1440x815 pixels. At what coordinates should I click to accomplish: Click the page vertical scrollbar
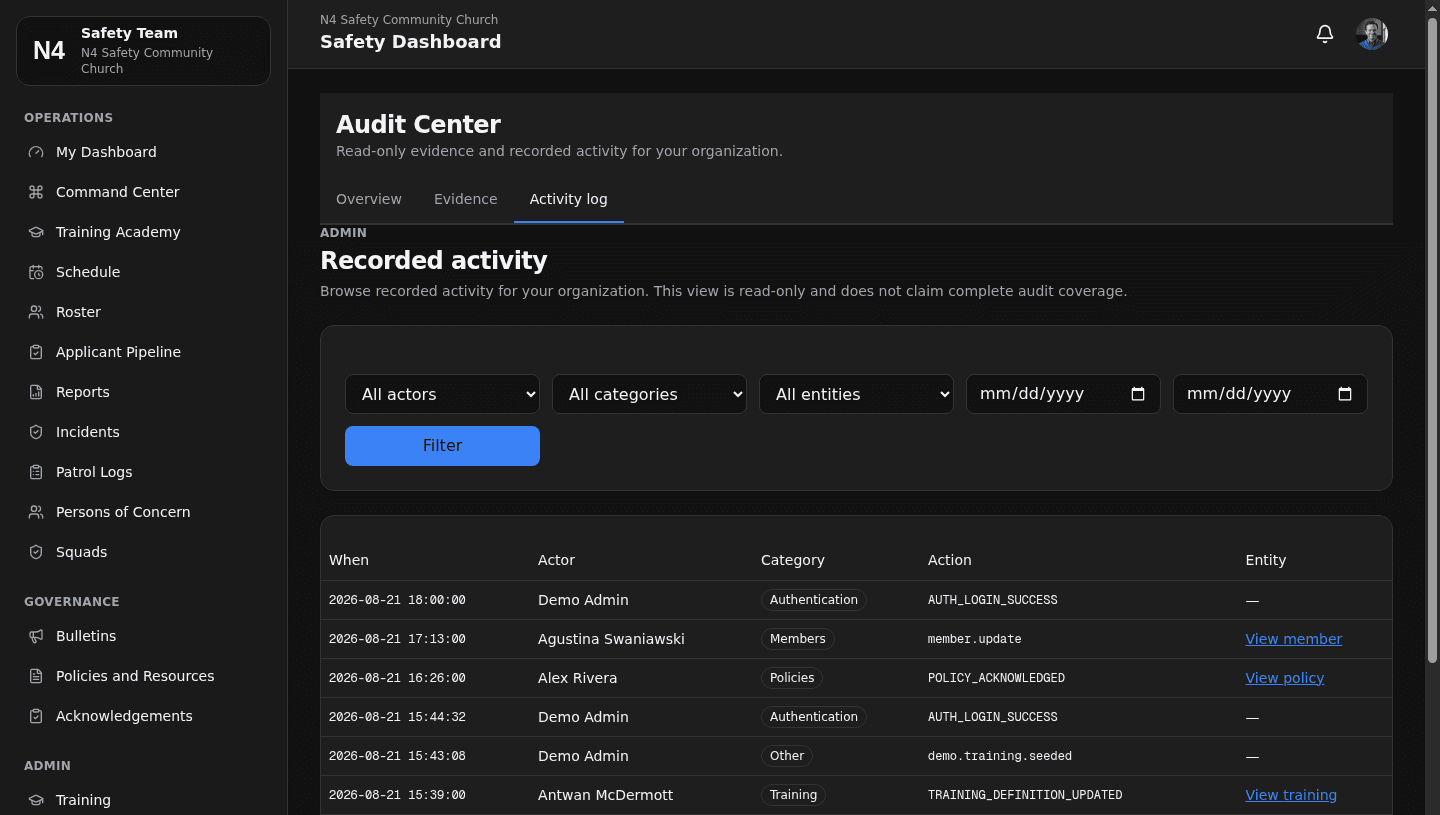point(1432,340)
